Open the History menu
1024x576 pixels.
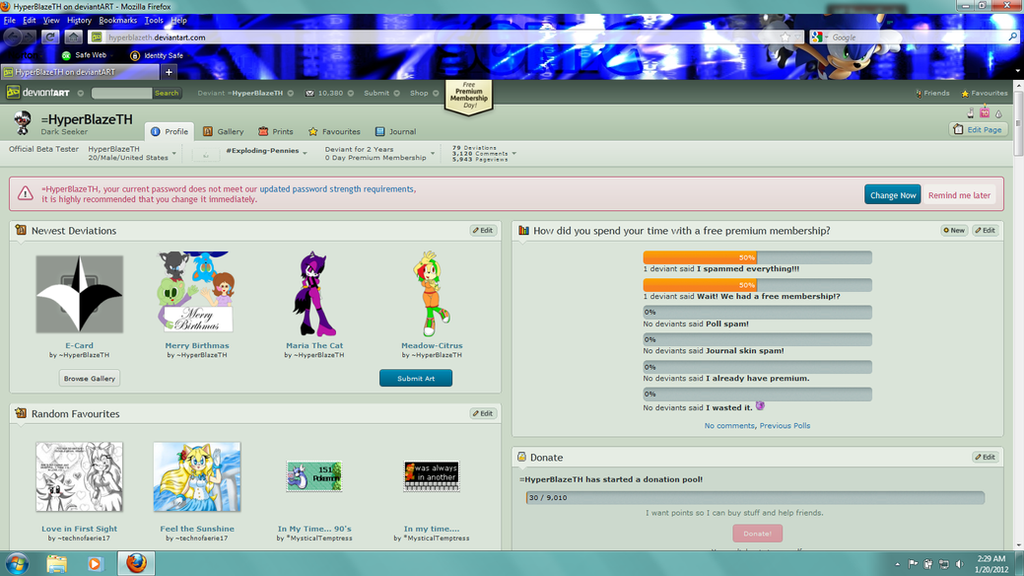pos(79,21)
